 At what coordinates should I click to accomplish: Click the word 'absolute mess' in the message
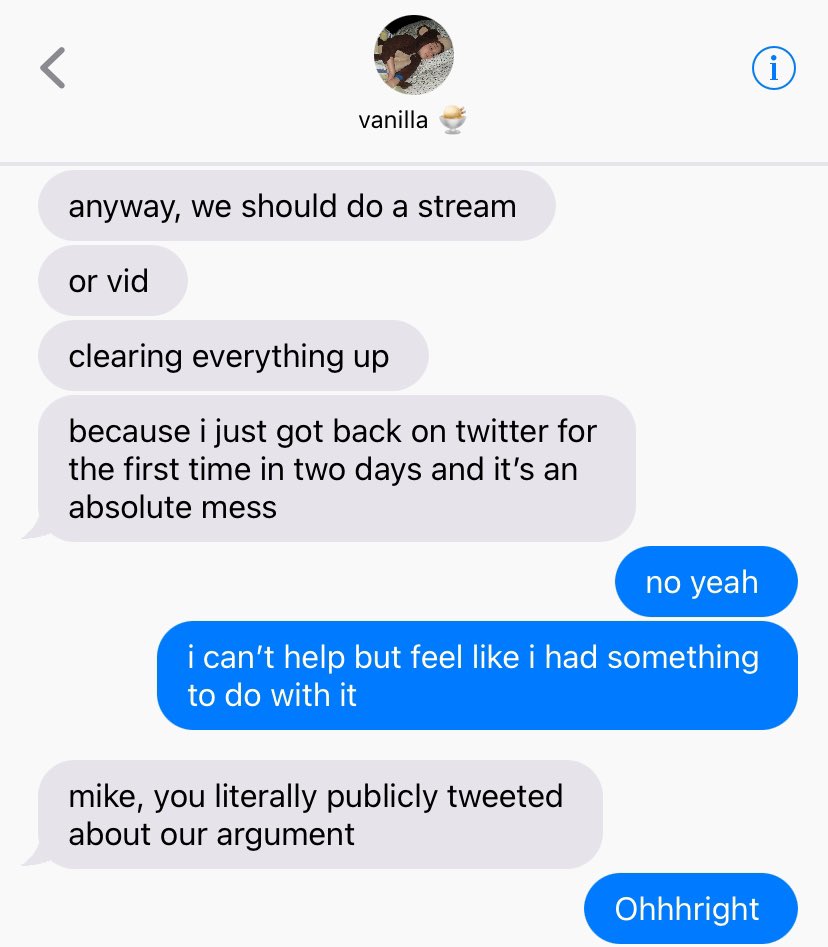tap(173, 507)
